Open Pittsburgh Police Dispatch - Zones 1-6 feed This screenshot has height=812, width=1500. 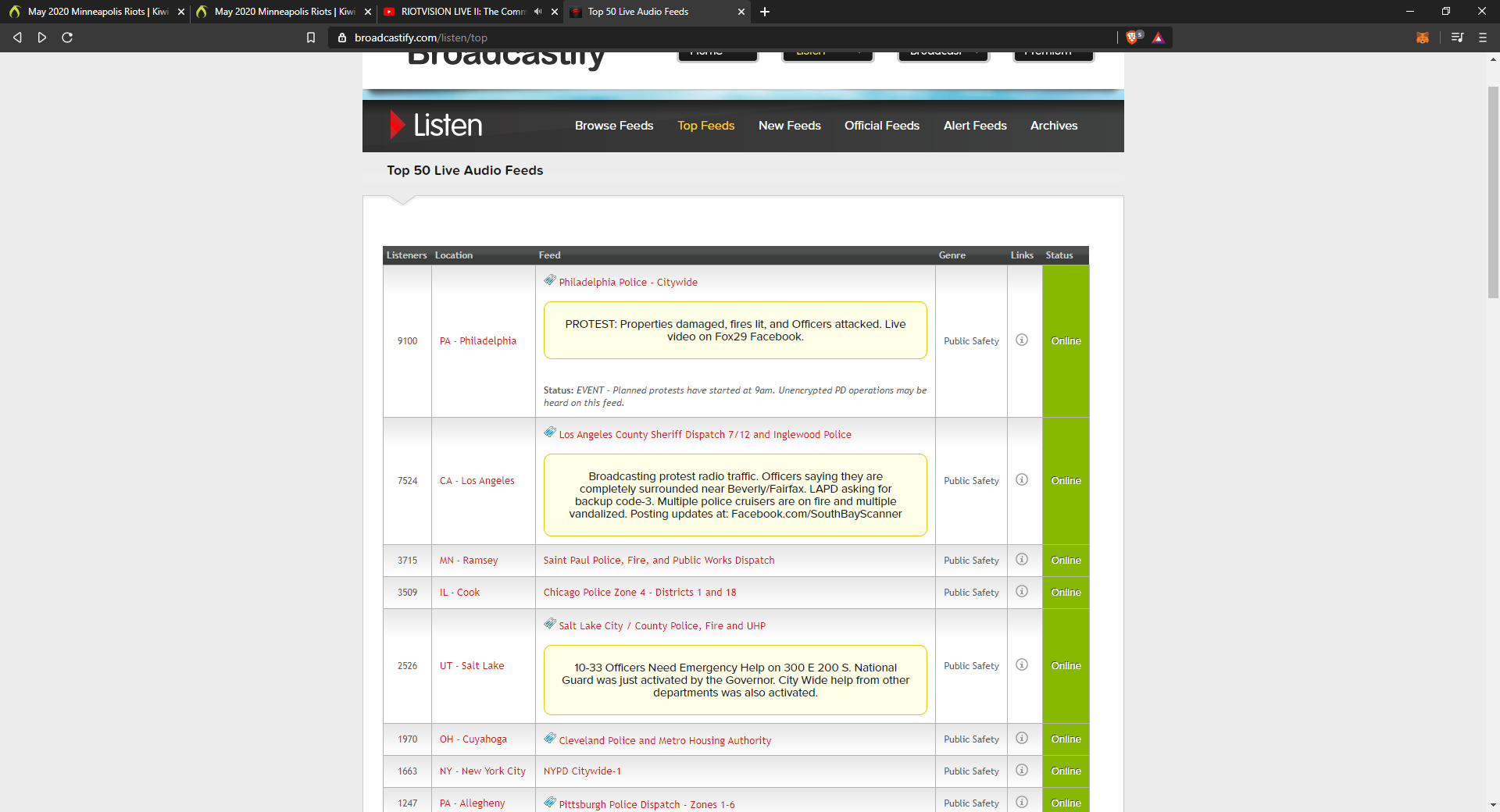click(x=647, y=805)
